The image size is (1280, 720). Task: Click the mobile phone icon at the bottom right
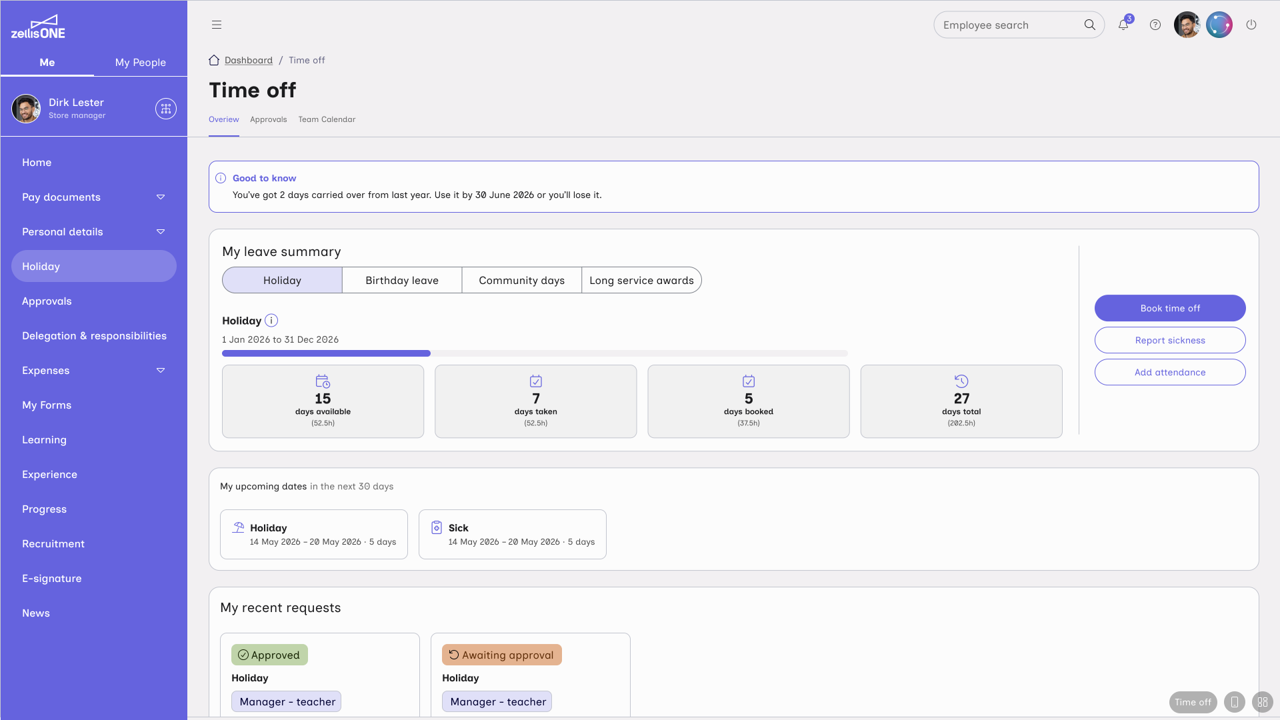click(1235, 702)
